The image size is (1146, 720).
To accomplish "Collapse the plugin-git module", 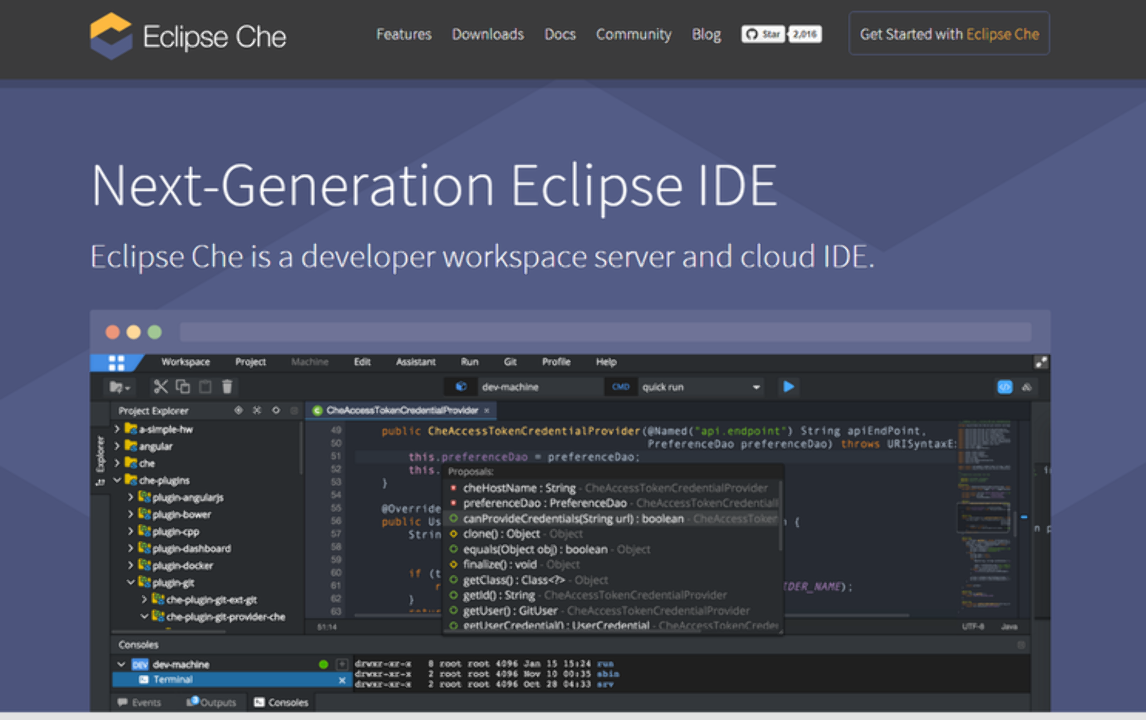I will coord(131,583).
